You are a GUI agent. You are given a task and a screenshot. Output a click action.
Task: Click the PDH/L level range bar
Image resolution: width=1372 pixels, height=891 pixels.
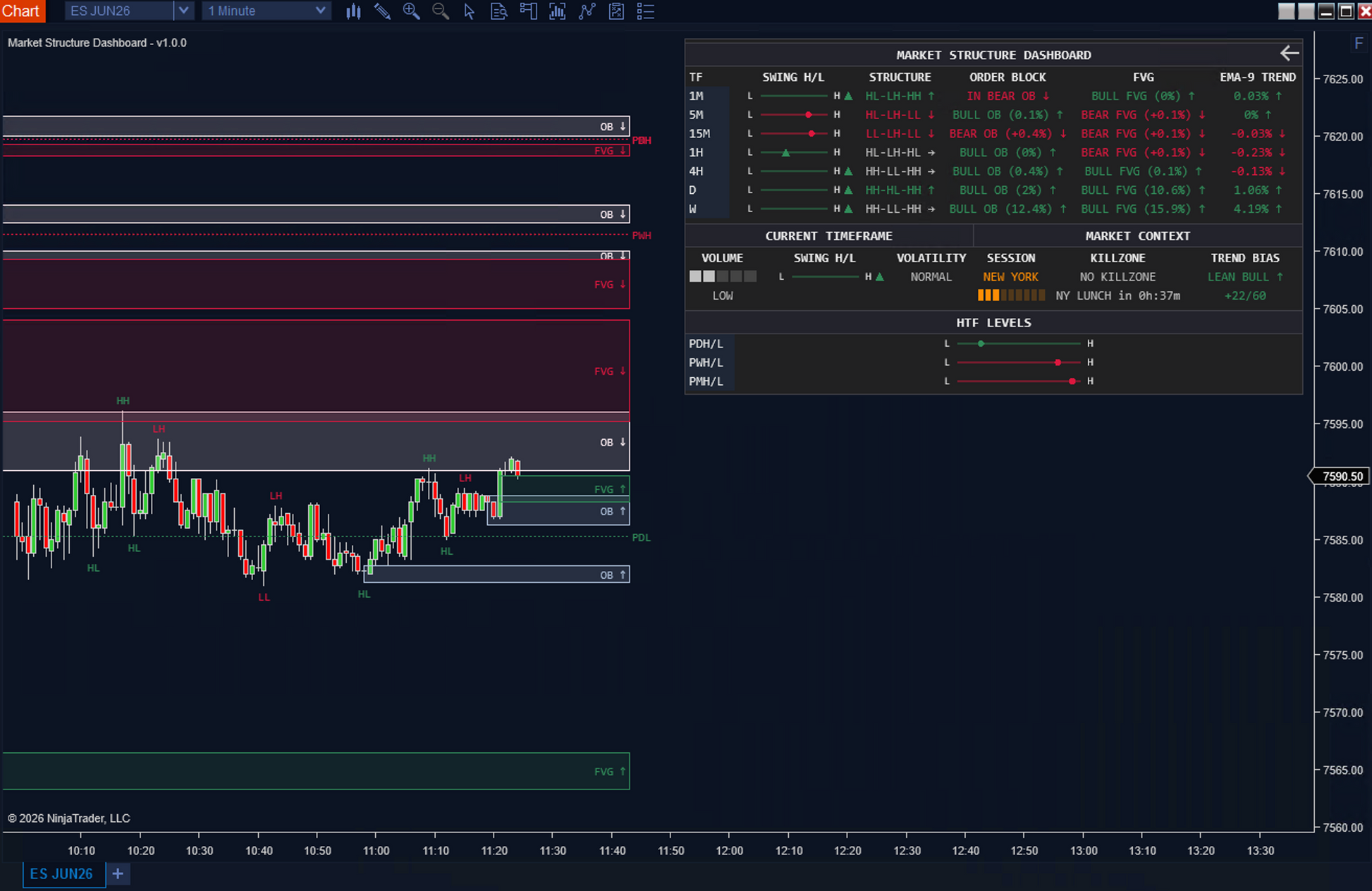1019,343
